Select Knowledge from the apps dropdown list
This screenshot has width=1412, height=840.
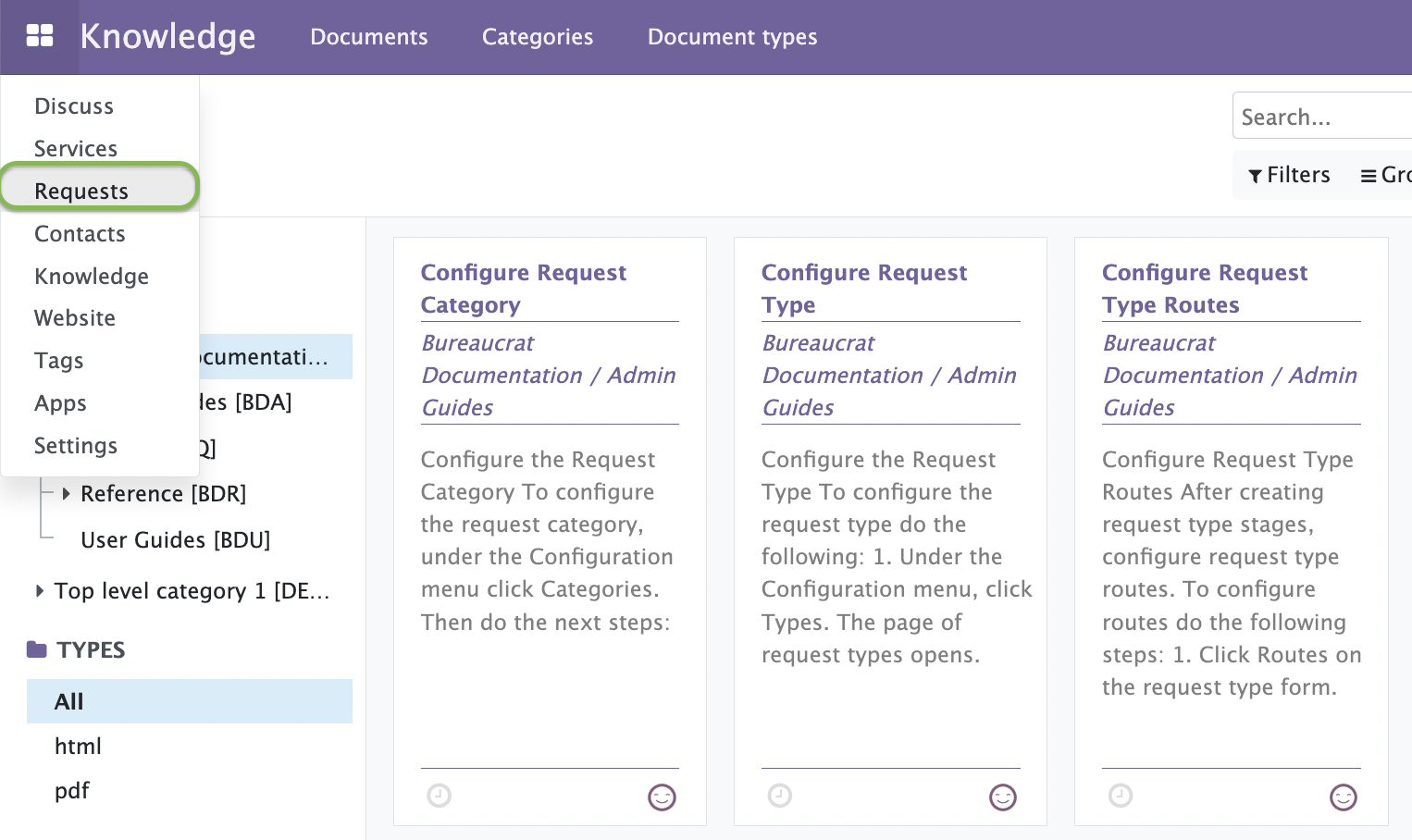click(x=100, y=277)
